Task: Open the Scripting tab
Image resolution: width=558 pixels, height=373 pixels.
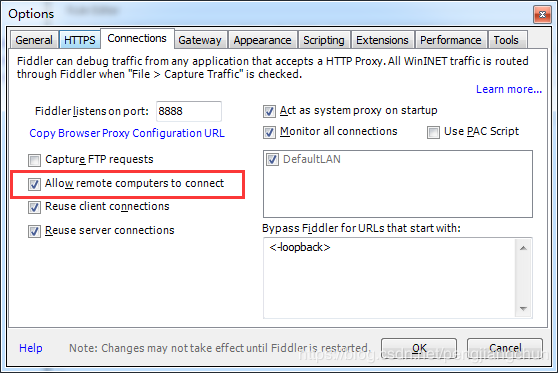Action: (324, 40)
